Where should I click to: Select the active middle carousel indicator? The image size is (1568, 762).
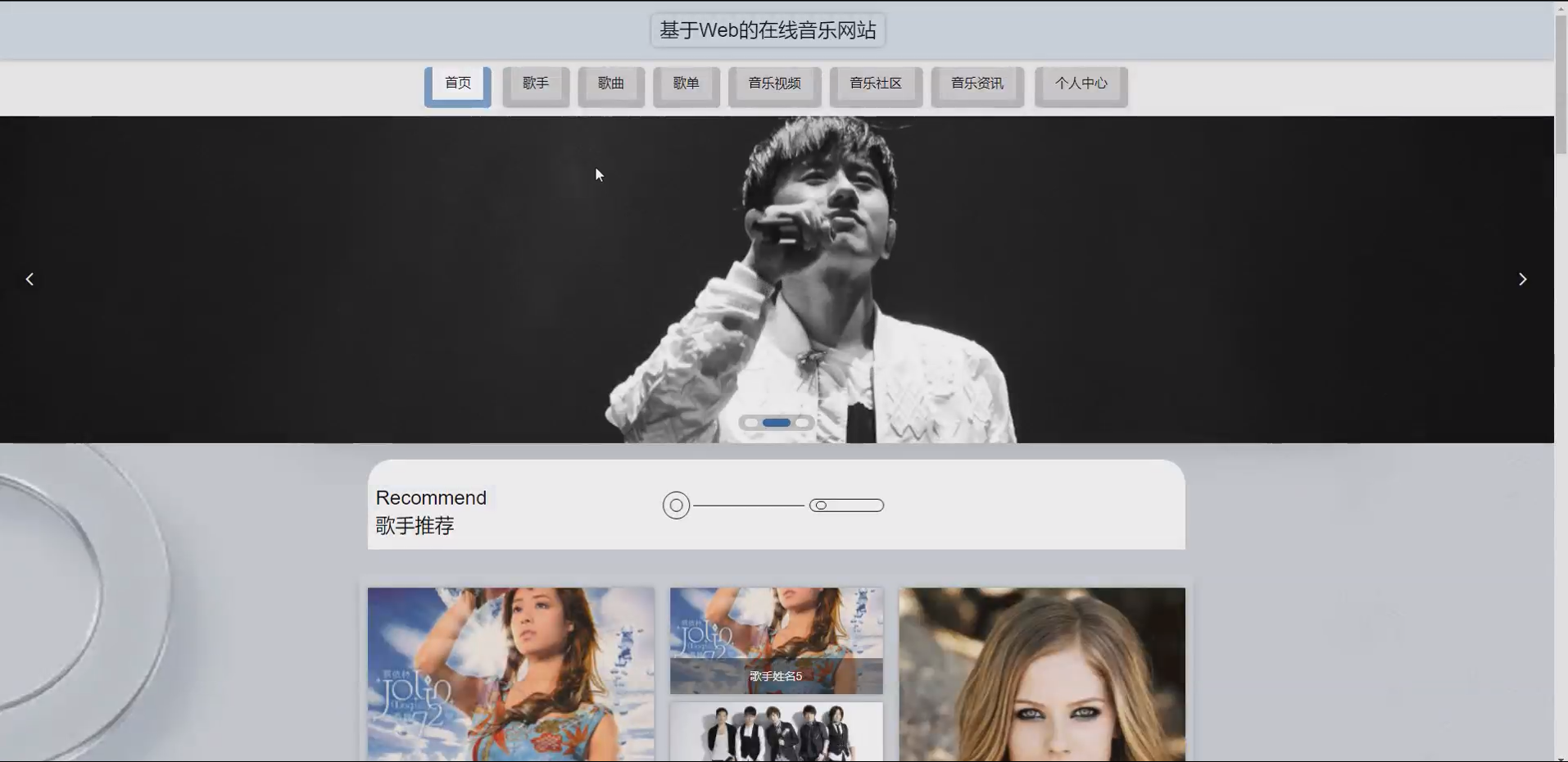point(777,423)
